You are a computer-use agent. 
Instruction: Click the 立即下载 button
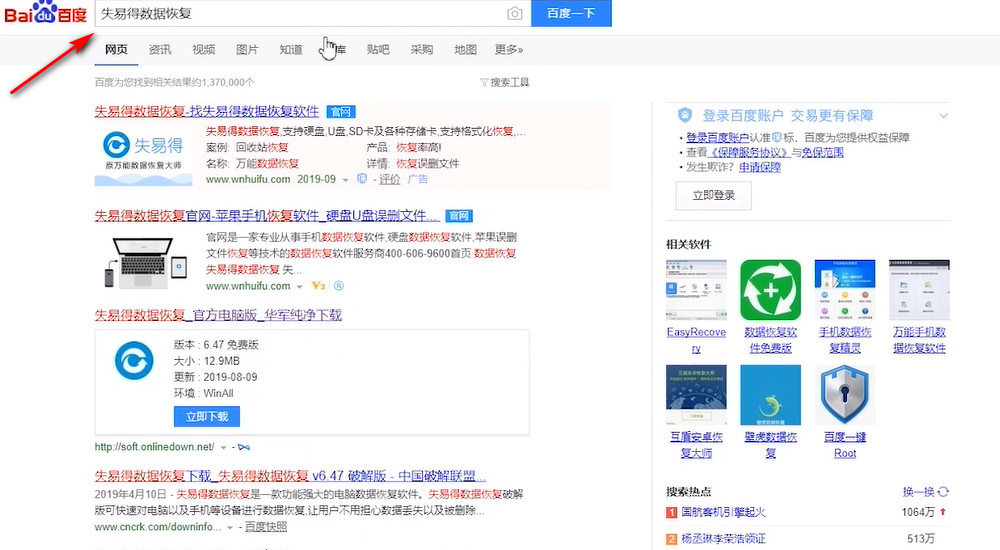207,416
